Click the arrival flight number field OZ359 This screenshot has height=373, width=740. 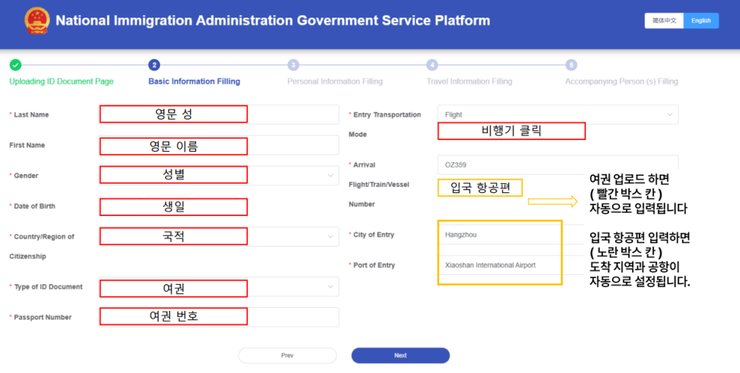tap(558, 165)
